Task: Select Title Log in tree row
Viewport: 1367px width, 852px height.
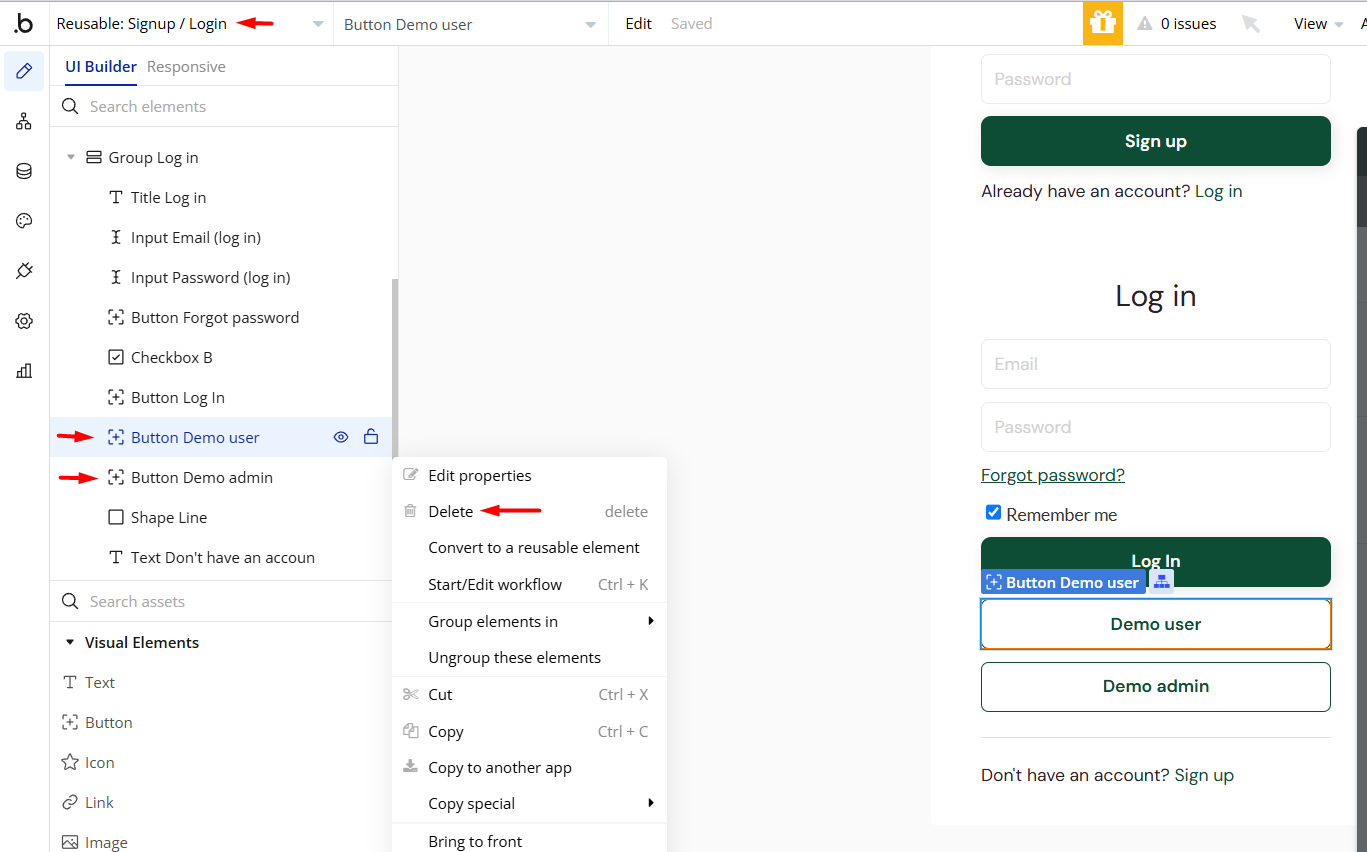Action: (x=220, y=197)
